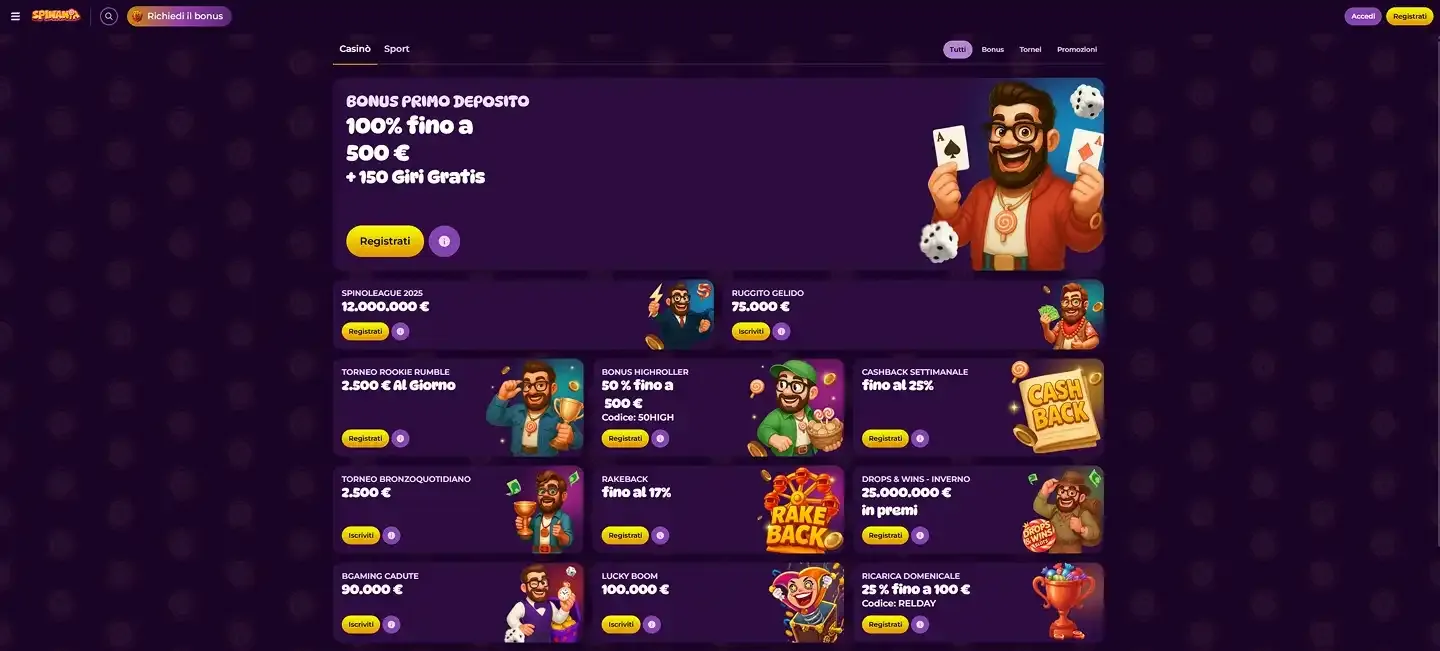Show info for Cashback Settimanale
The height and width of the screenshot is (651, 1440).
pos(920,438)
